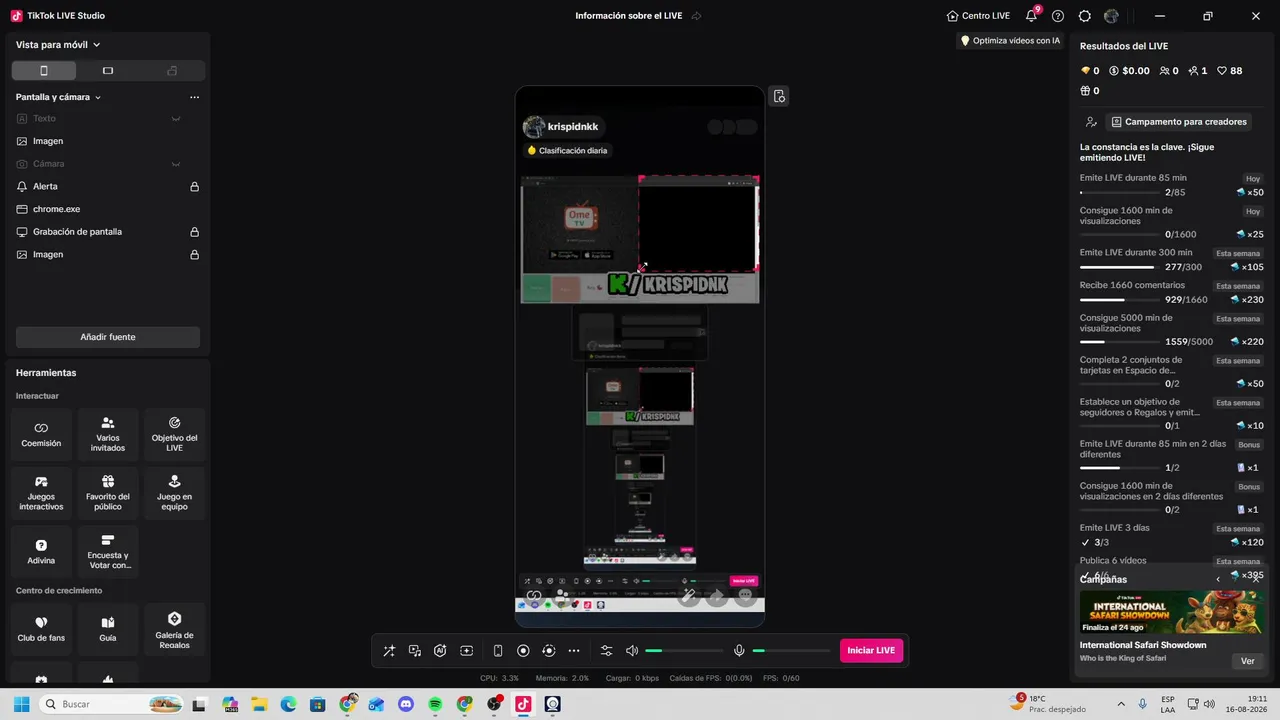Select the Alerta source row
This screenshot has height=720, width=1280.
pos(108,187)
